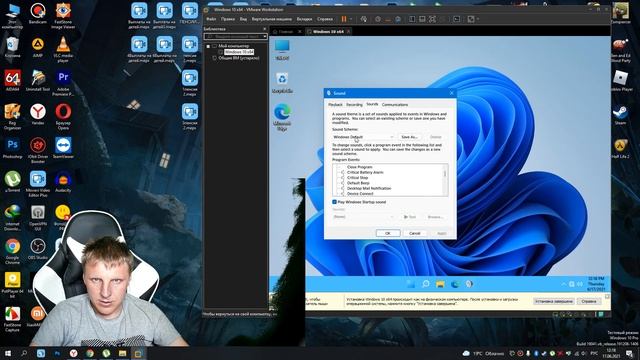The height and width of the screenshot is (360, 640).
Task: Collapse the Мой компьютер tree node
Action: (x=208, y=46)
